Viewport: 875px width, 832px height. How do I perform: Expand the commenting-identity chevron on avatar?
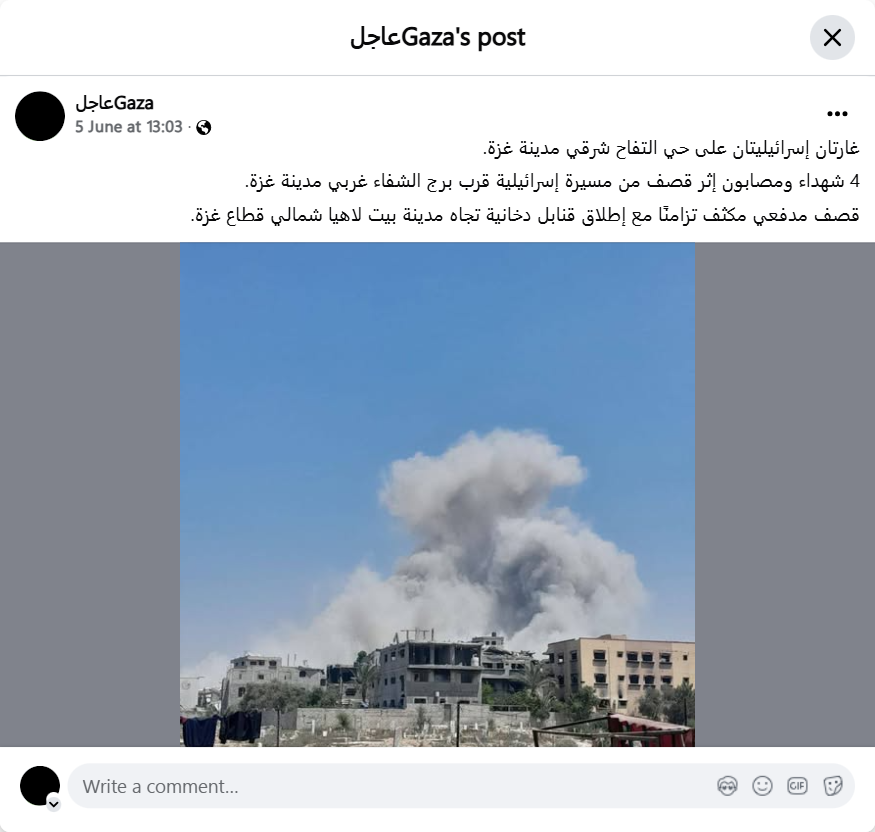[54, 804]
